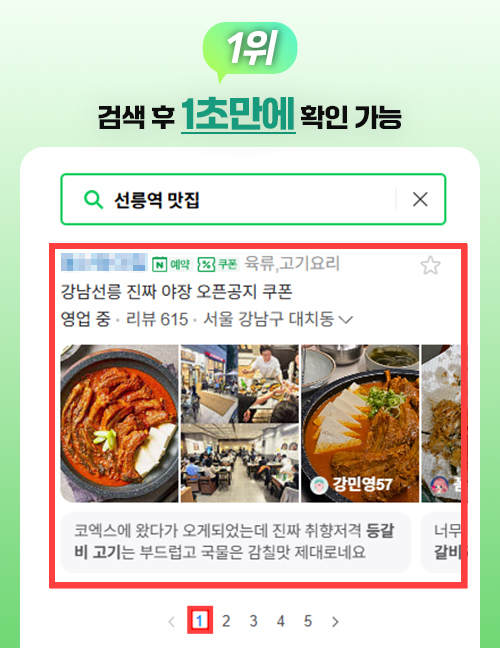Open the first braised ribs dish photo
Viewport: 500px width, 648px height.
[x=119, y=423]
